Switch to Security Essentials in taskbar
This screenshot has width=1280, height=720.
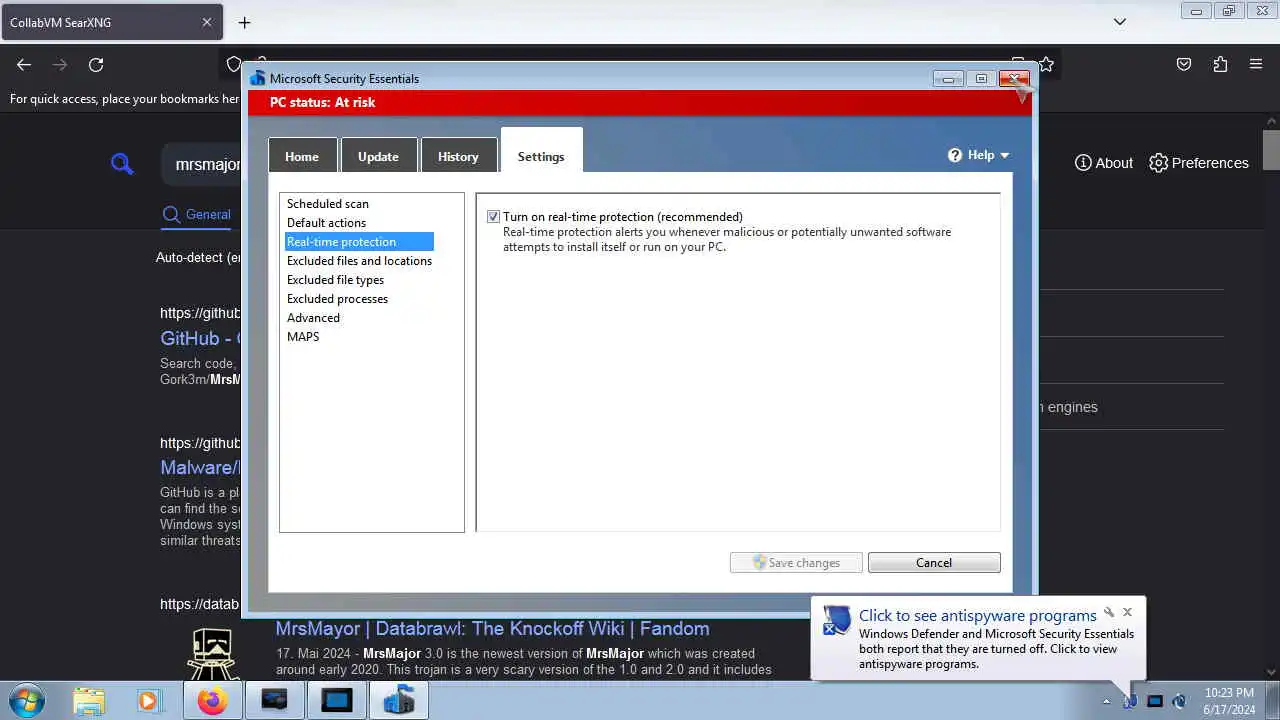[399, 700]
